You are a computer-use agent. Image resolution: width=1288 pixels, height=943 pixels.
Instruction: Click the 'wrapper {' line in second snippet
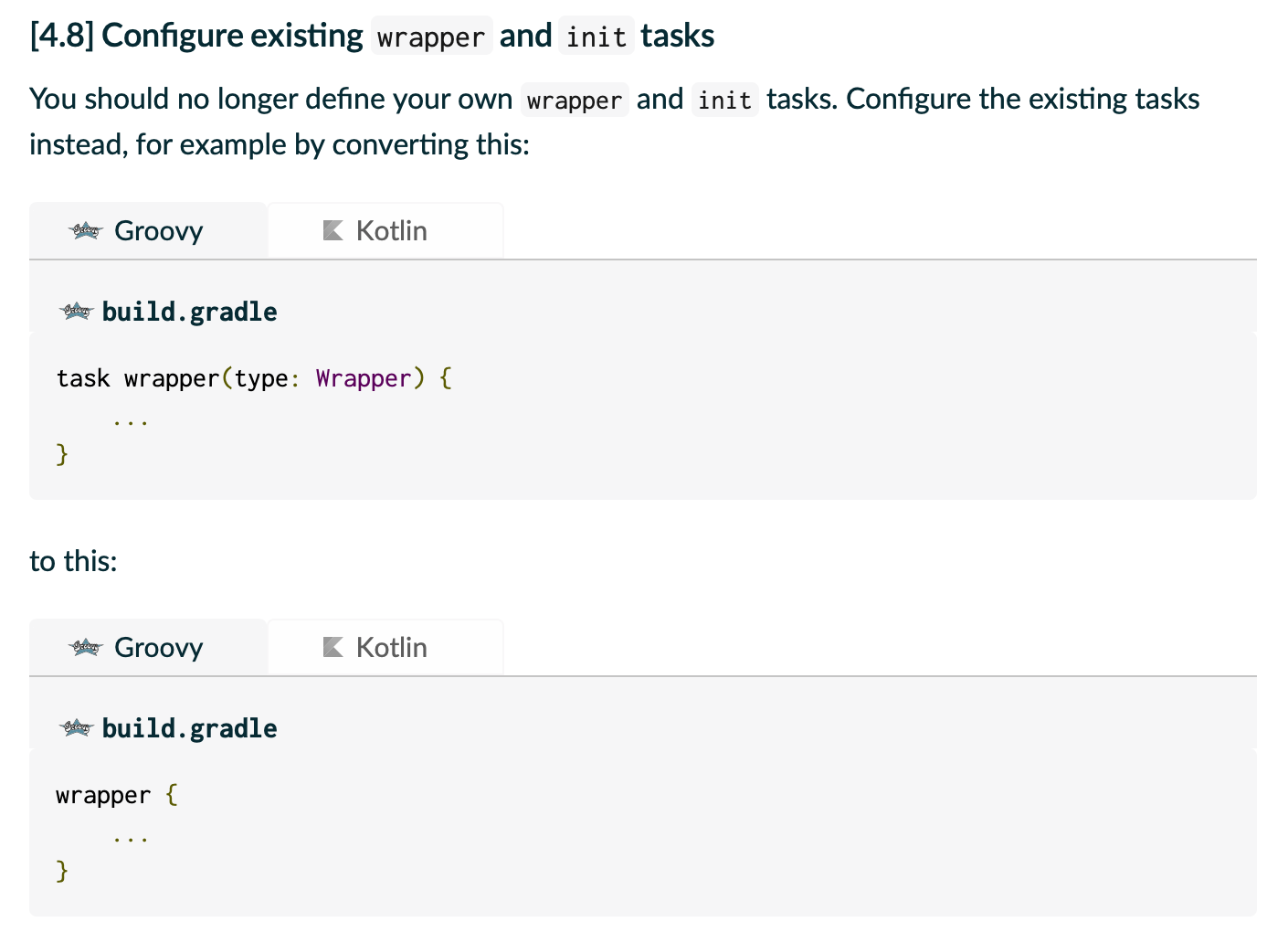tap(117, 795)
